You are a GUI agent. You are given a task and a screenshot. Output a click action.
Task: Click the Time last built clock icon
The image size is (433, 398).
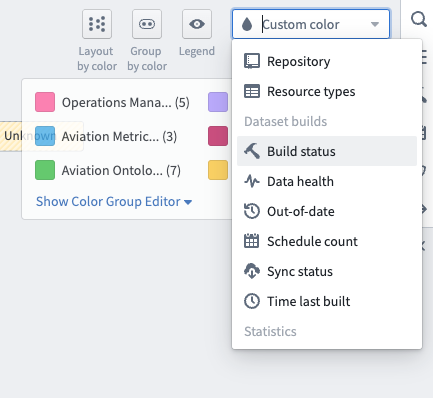point(252,301)
